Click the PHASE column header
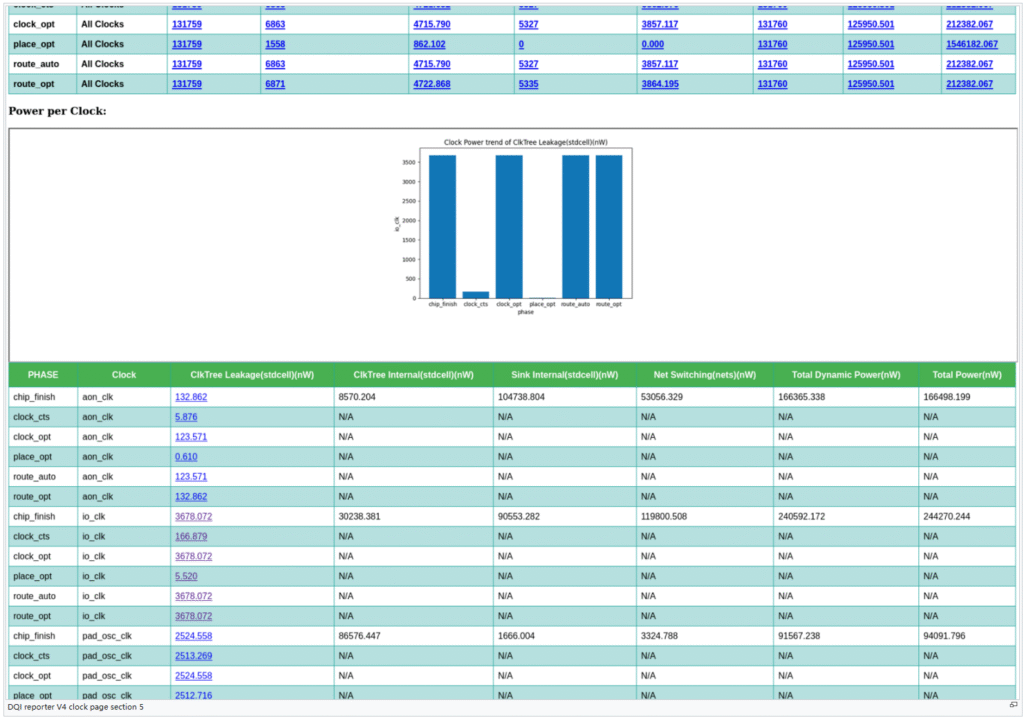 (43, 375)
